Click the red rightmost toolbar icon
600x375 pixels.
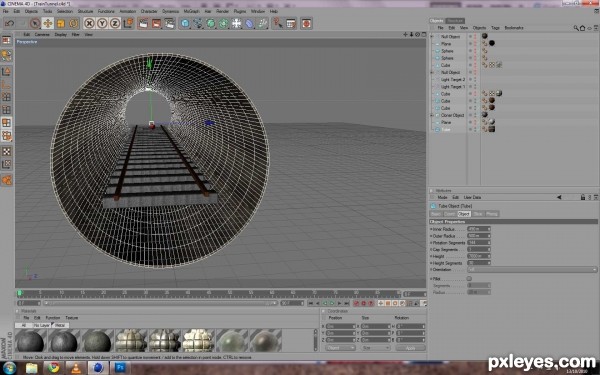[x=306, y=23]
